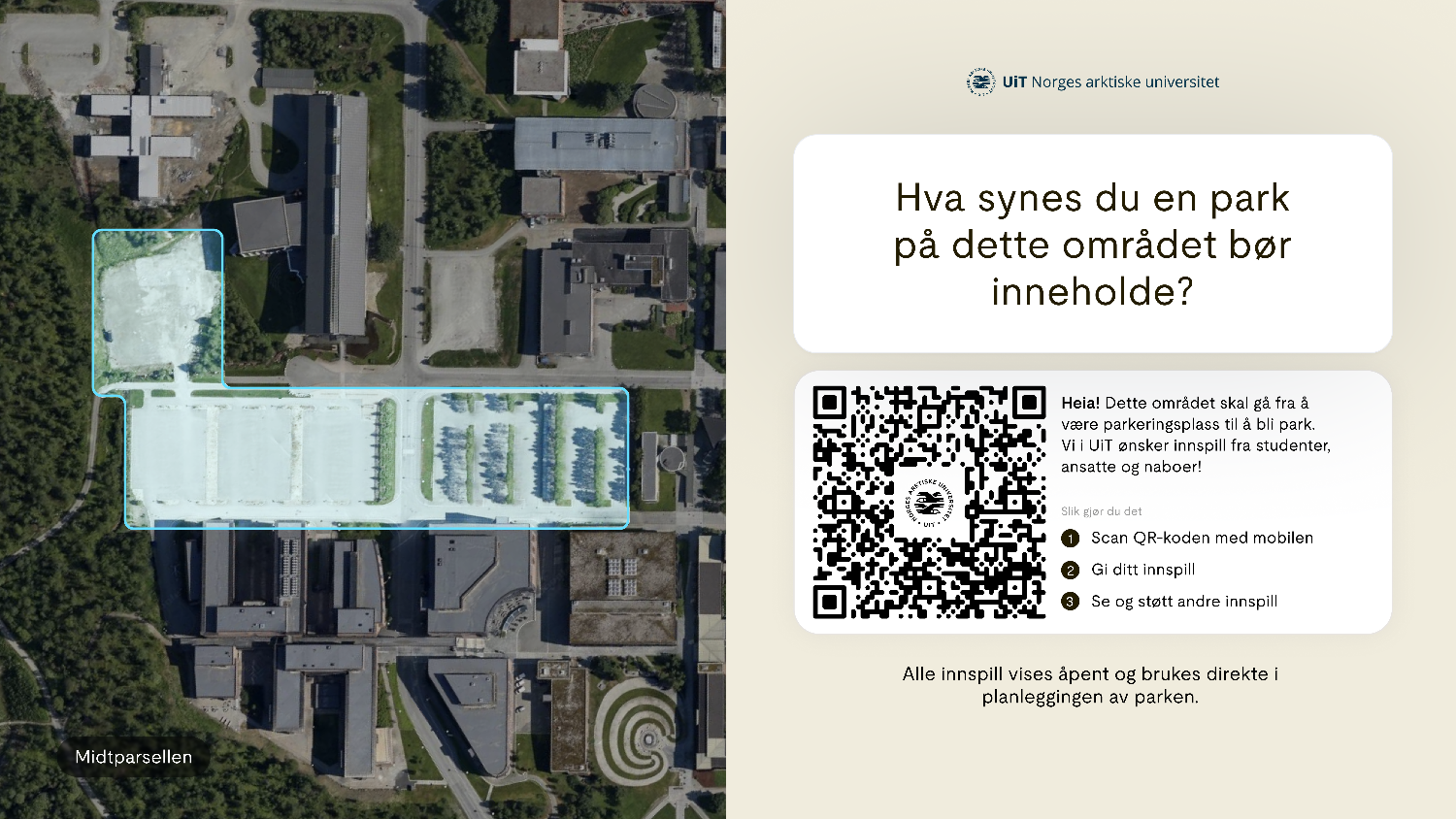Click the numbered icon for step 3

(1071, 602)
